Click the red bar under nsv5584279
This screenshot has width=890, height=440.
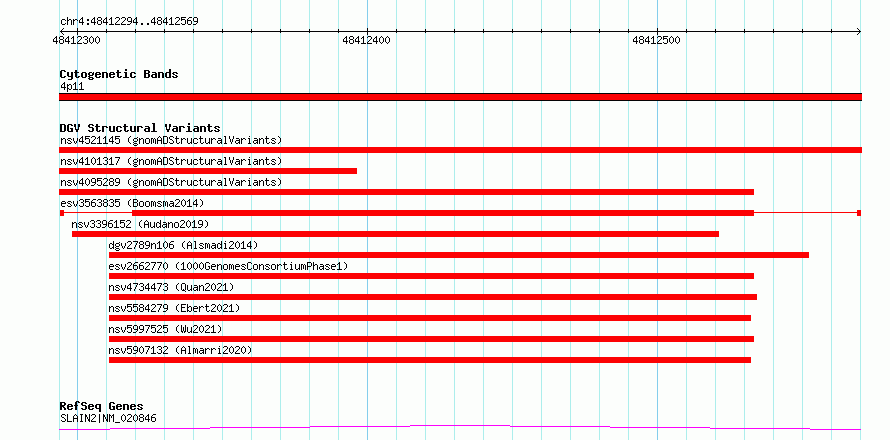click(430, 318)
